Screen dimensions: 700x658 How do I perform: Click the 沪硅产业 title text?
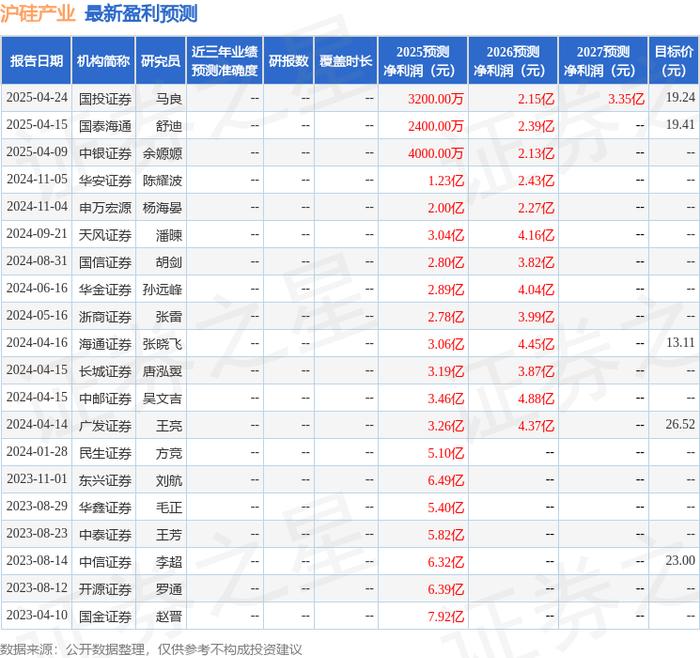click(38, 13)
